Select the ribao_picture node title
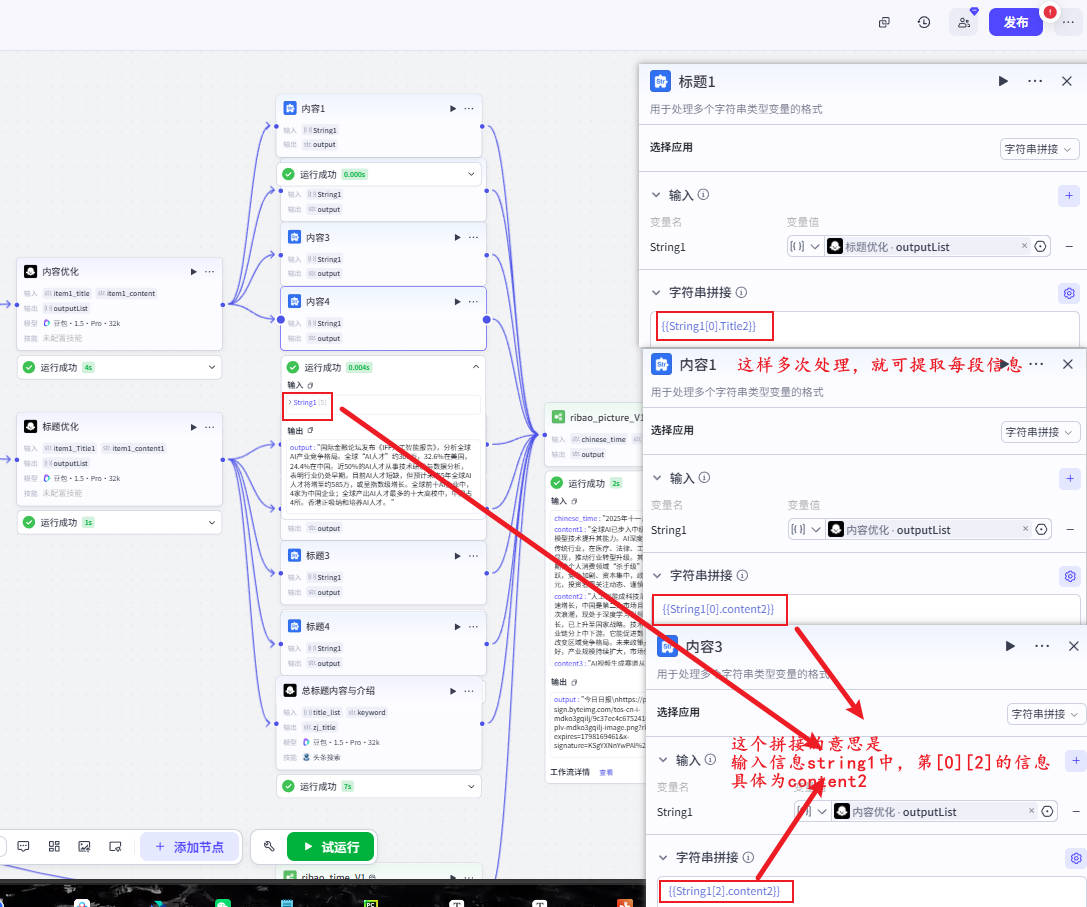The width and height of the screenshot is (1087, 907). (606, 417)
